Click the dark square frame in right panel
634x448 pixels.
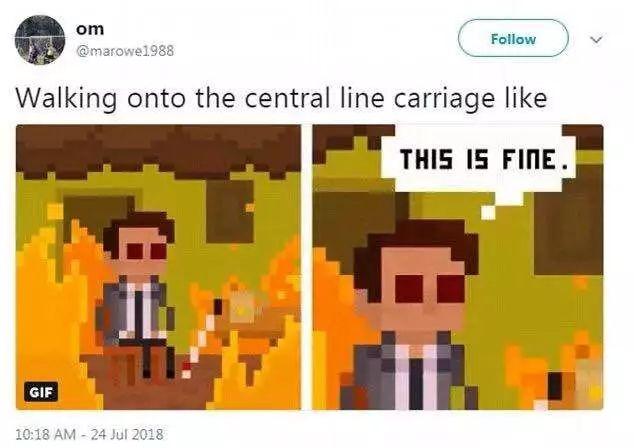pyautogui.click(x=568, y=234)
